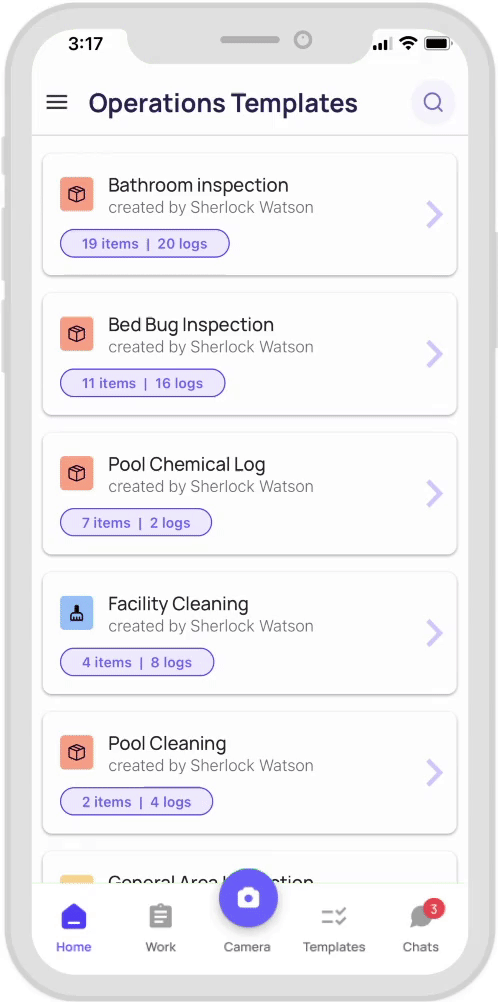This screenshot has height=1002, width=498.
Task: Click the Bed Bug Inspection box icon
Action: click(x=77, y=334)
